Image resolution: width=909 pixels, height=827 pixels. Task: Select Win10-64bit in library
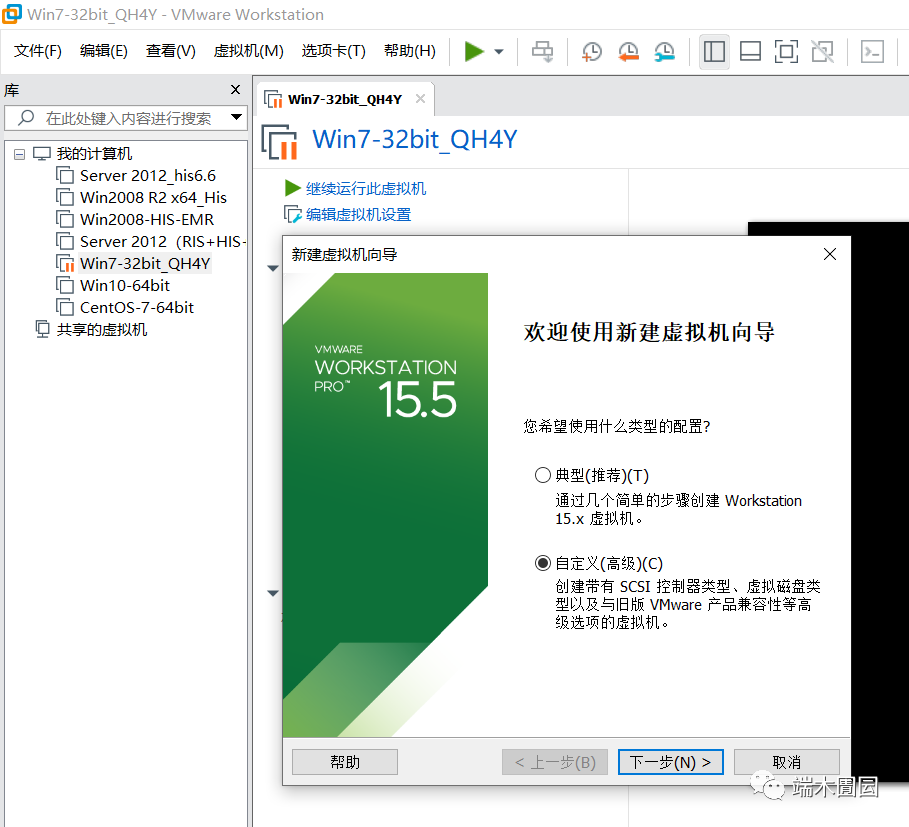(x=125, y=286)
